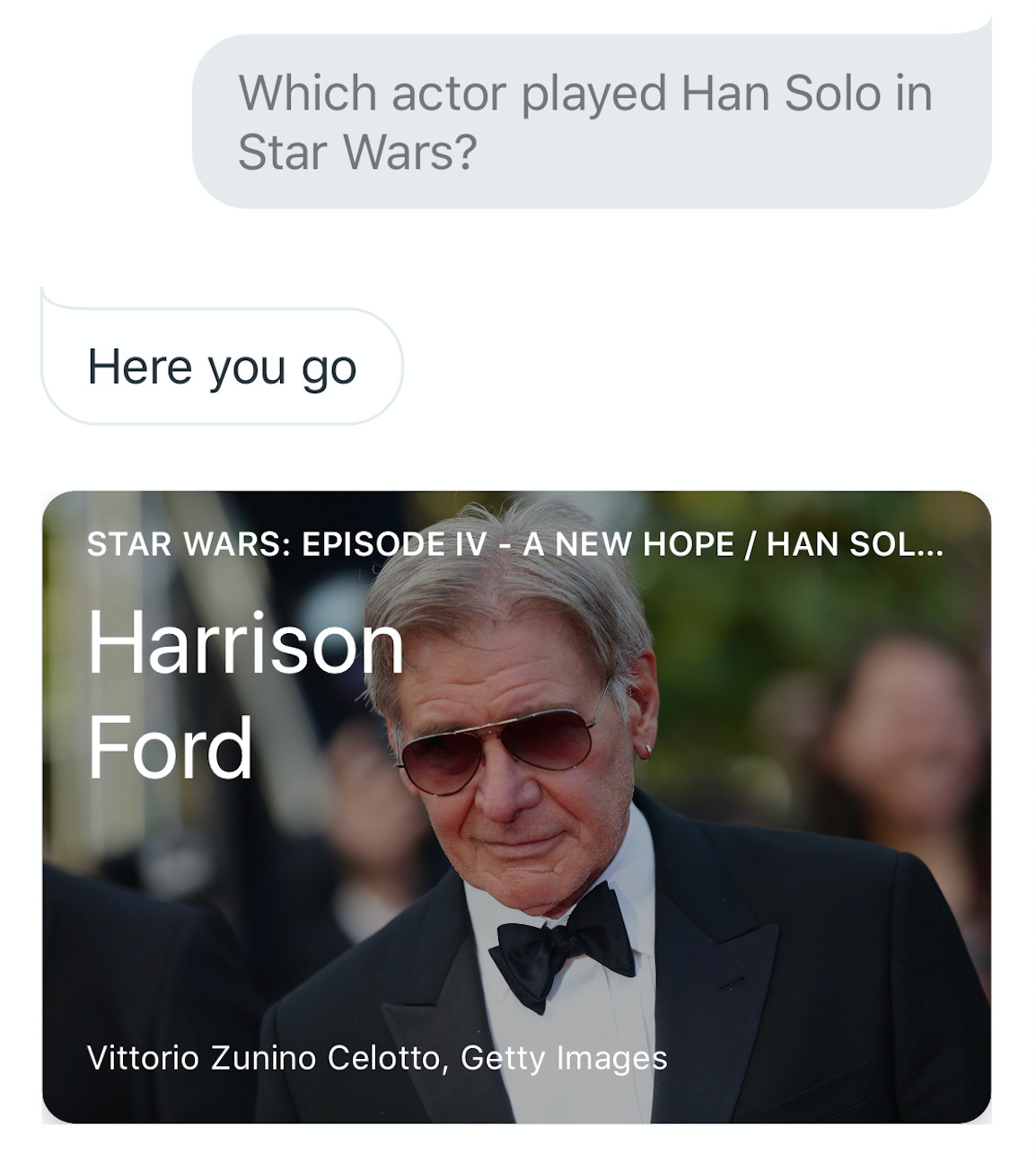The image size is (1036, 1164).
Task: Tap the word "Harrison" on the card
Action: (244, 643)
